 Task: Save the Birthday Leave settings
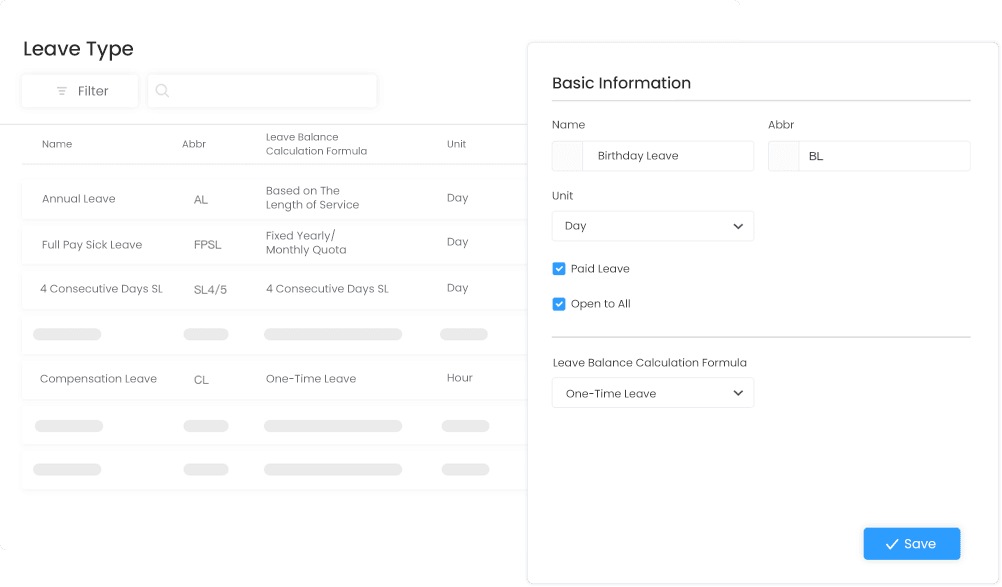(x=911, y=544)
